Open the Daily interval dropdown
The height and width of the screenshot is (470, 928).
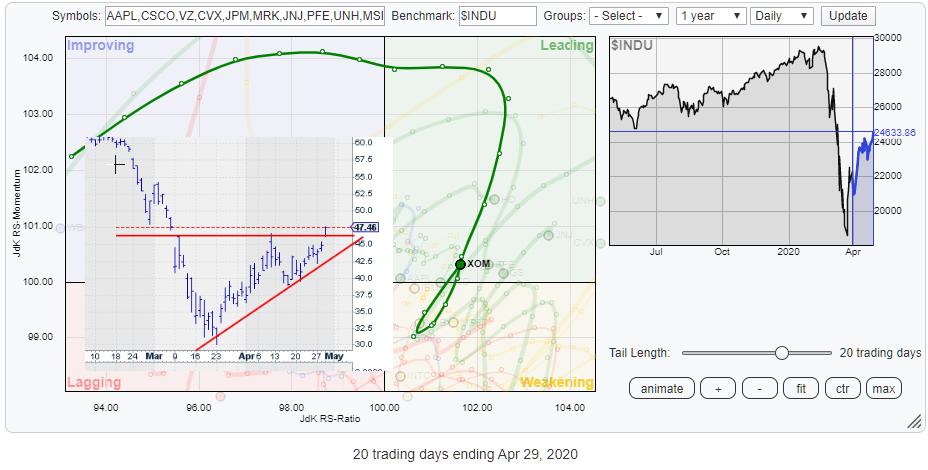coord(783,17)
